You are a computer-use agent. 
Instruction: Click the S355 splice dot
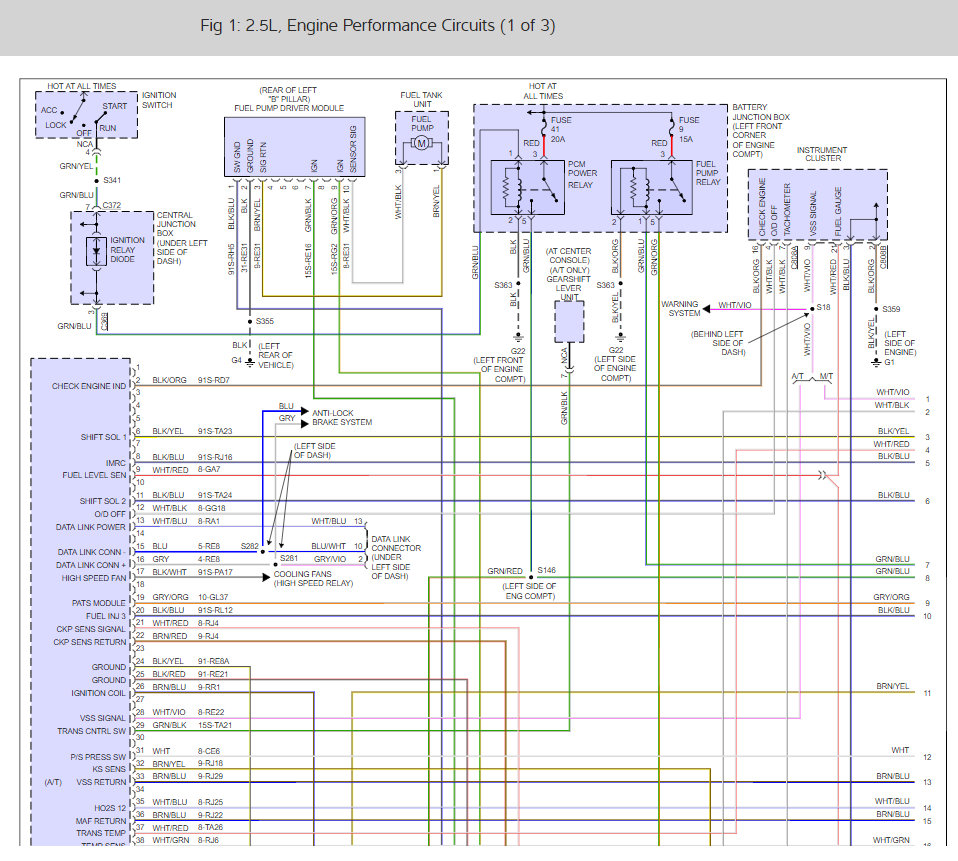click(250, 321)
